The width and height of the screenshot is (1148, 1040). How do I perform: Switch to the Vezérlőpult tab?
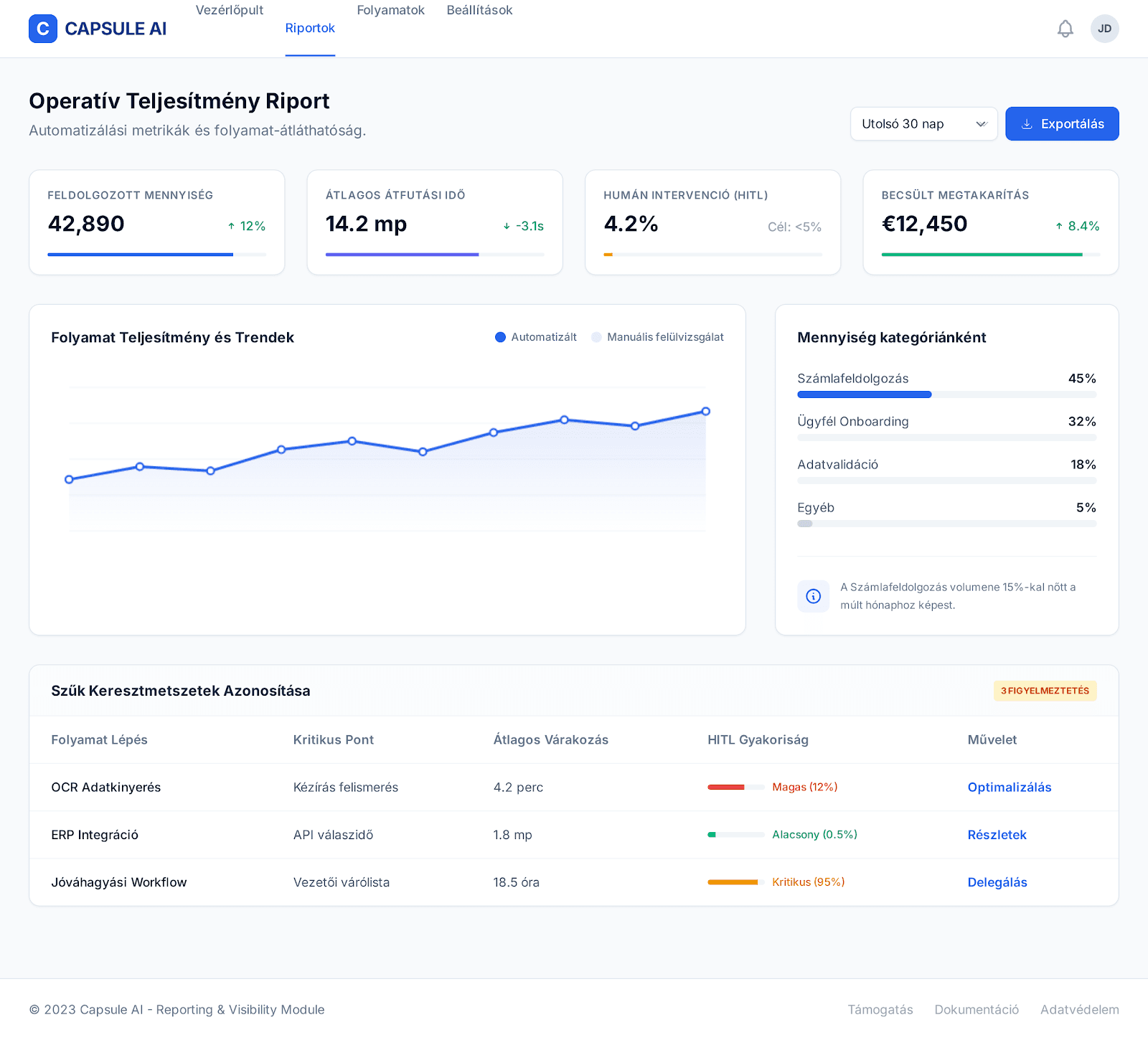[230, 11]
